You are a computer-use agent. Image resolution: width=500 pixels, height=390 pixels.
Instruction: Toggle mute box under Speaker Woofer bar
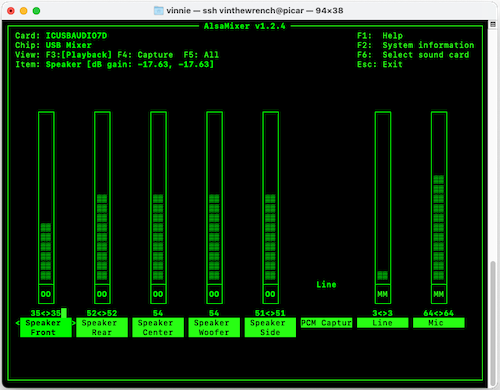(214, 294)
